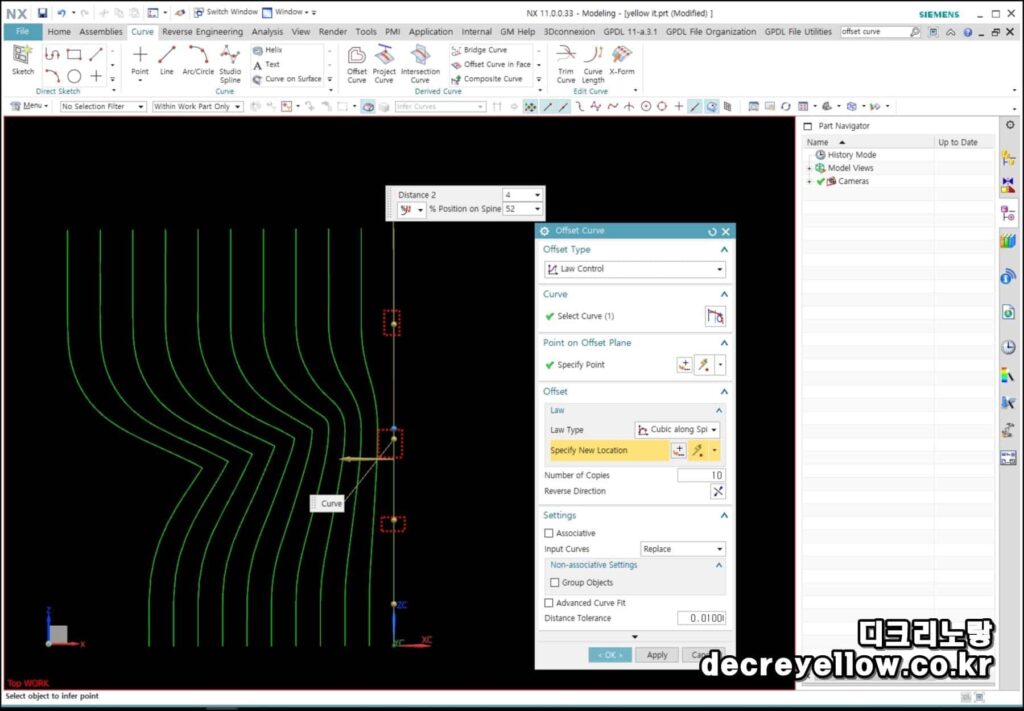
Task: Open Curve on Surface command
Action: pos(287,79)
